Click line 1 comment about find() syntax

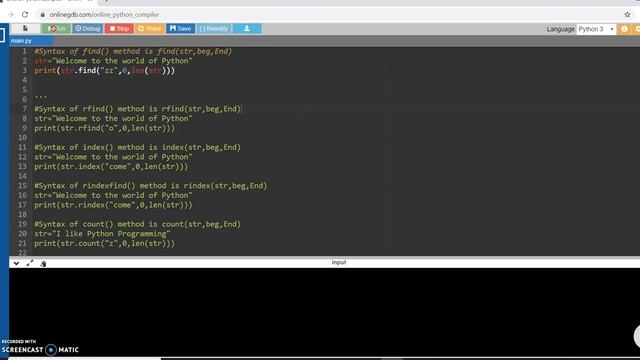pos(133,51)
